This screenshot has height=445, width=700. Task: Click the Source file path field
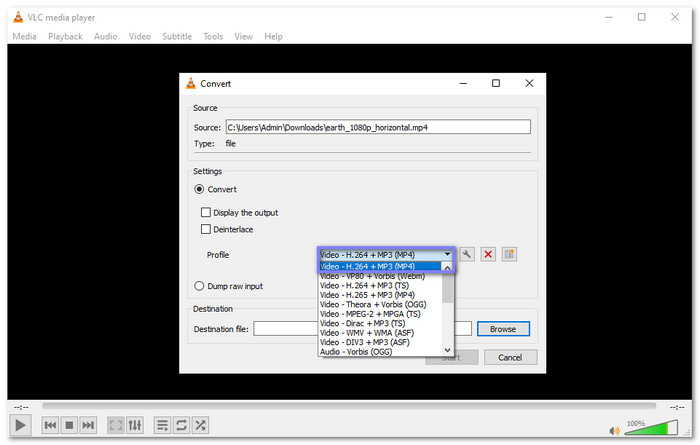click(x=378, y=127)
